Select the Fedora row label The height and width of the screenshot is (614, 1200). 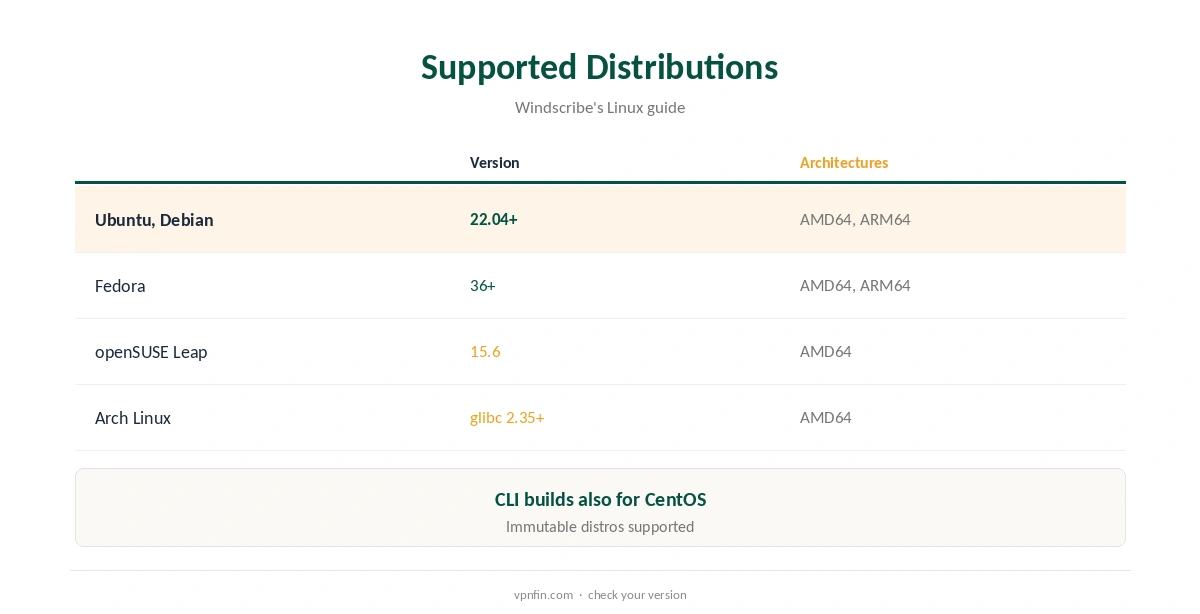(x=120, y=286)
